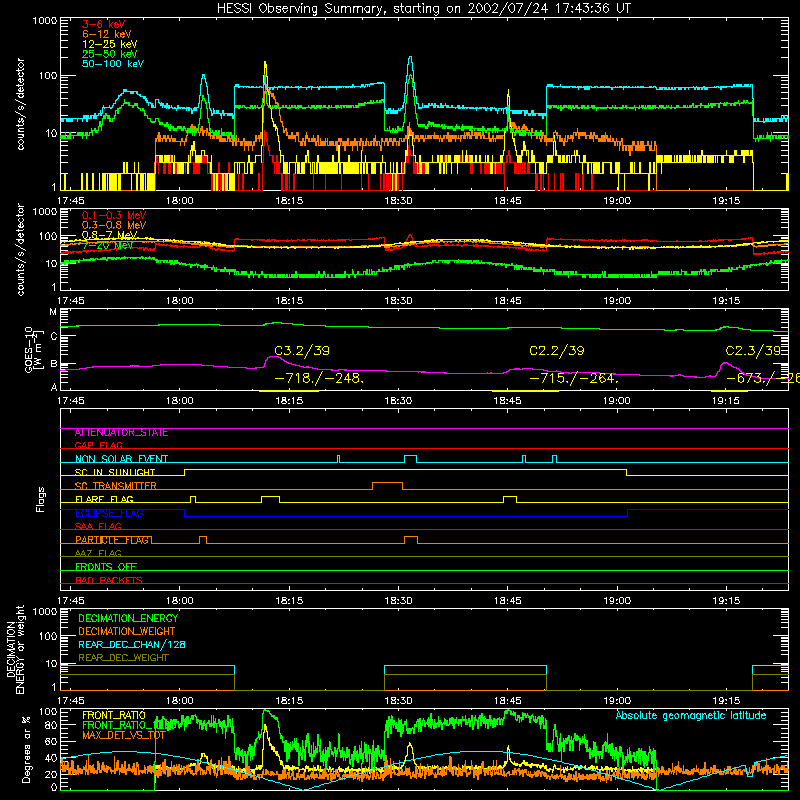Choose the DECIMATION_WEIGHT legend label

(127, 631)
